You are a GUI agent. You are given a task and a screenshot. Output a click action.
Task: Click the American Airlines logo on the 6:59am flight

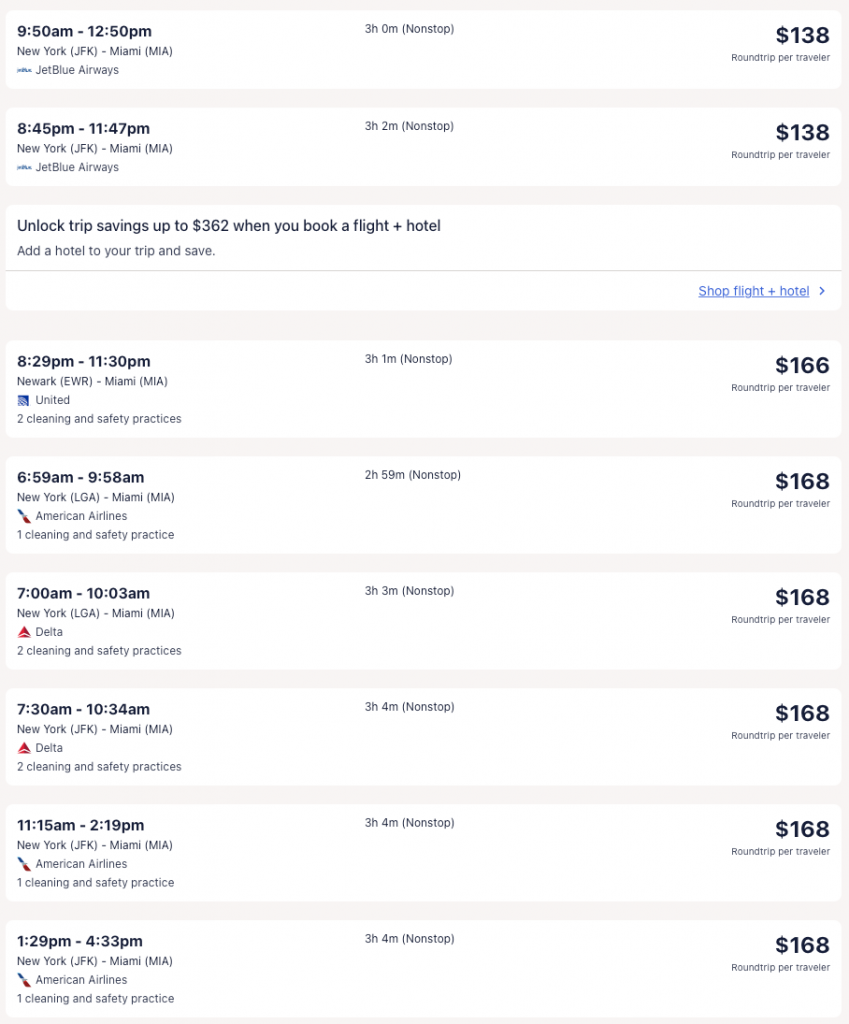[x=22, y=517]
